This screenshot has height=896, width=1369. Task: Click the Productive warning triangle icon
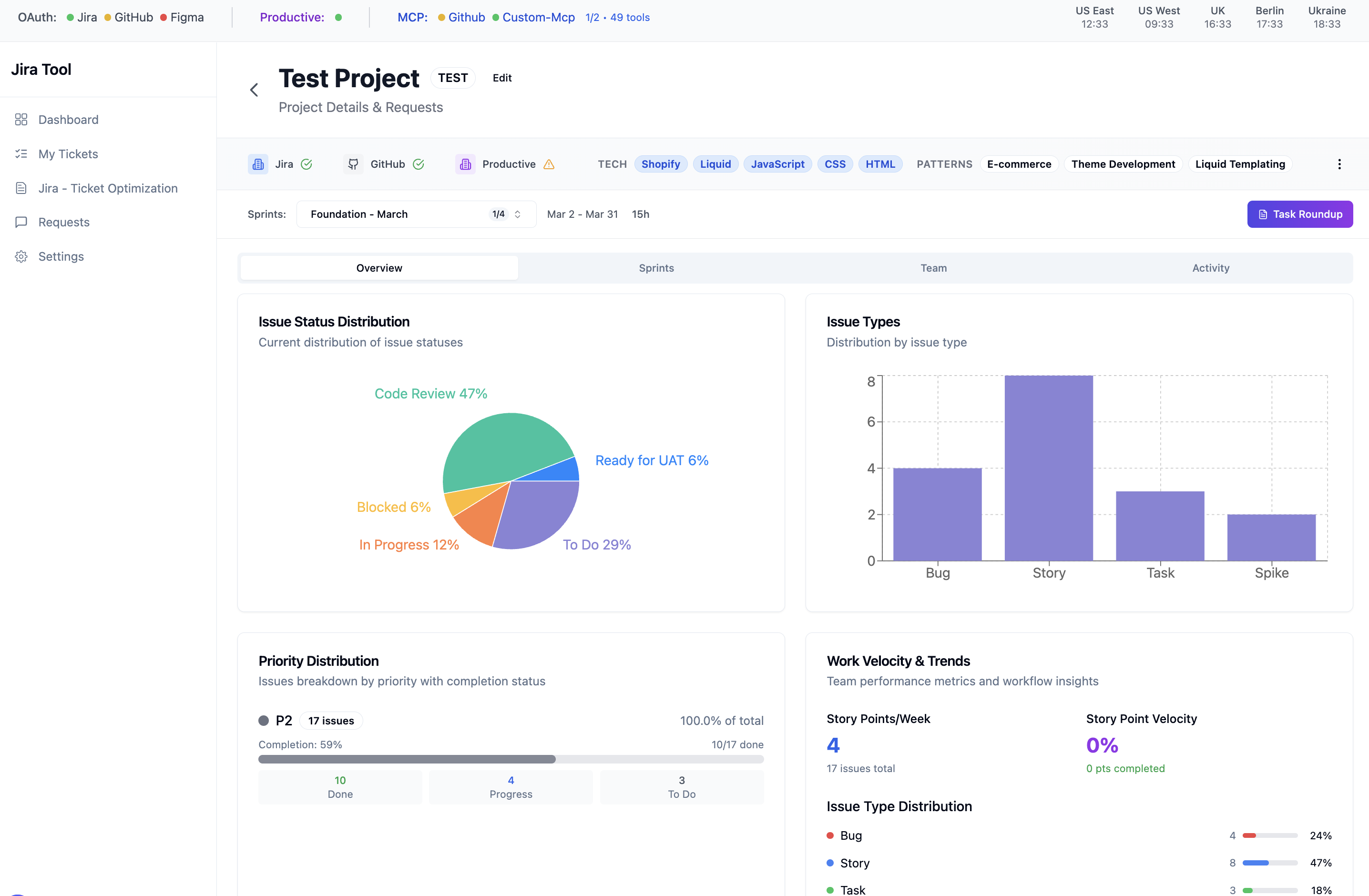[x=549, y=164]
